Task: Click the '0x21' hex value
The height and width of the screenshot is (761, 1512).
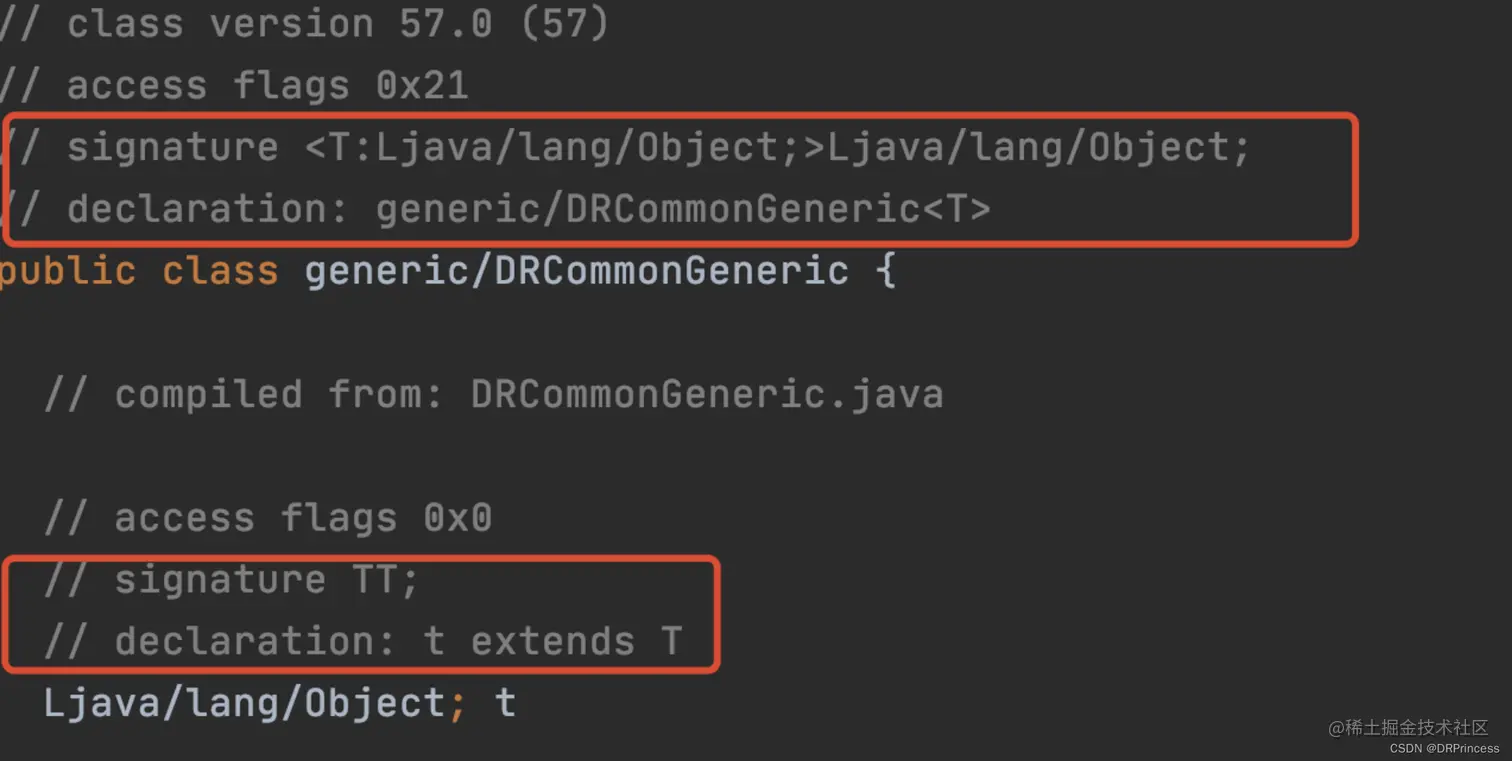Action: 422,85
